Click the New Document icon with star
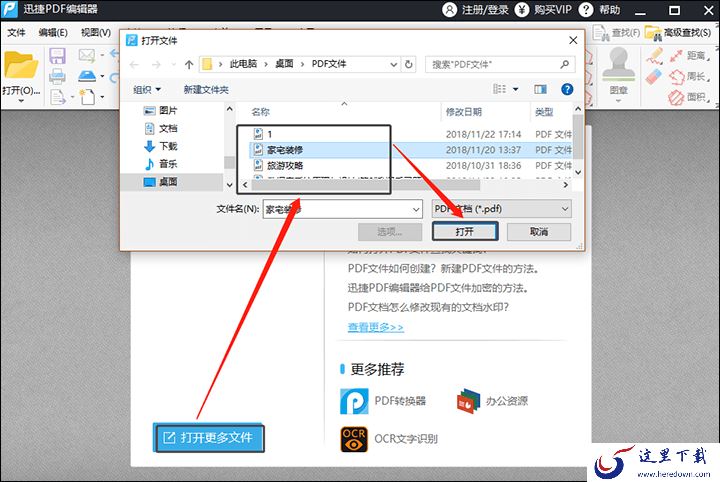Viewport: 720px width, 482px height. click(x=87, y=96)
